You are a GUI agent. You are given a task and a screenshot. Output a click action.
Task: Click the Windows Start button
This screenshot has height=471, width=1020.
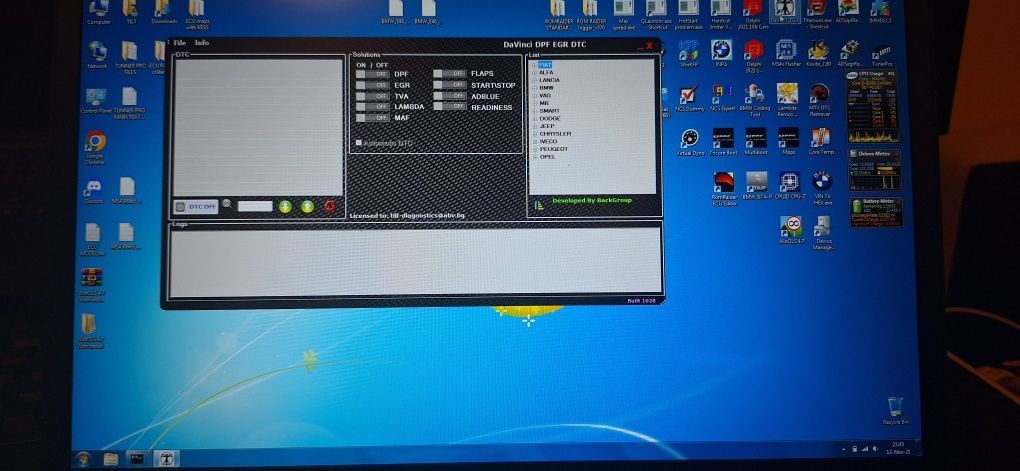point(83,459)
